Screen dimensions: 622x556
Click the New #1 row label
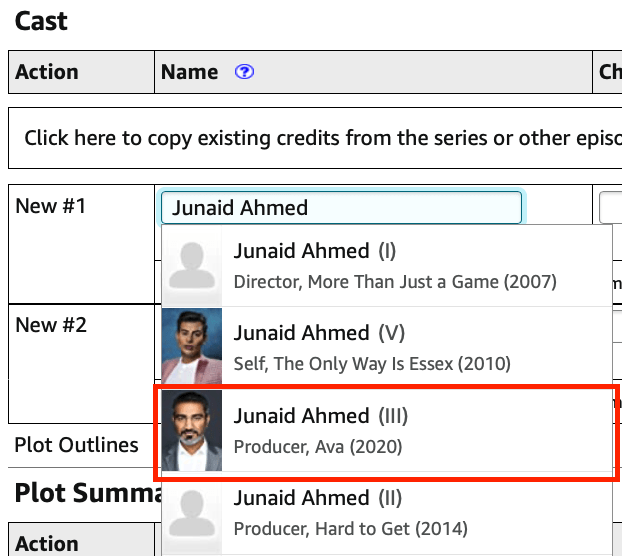click(51, 207)
